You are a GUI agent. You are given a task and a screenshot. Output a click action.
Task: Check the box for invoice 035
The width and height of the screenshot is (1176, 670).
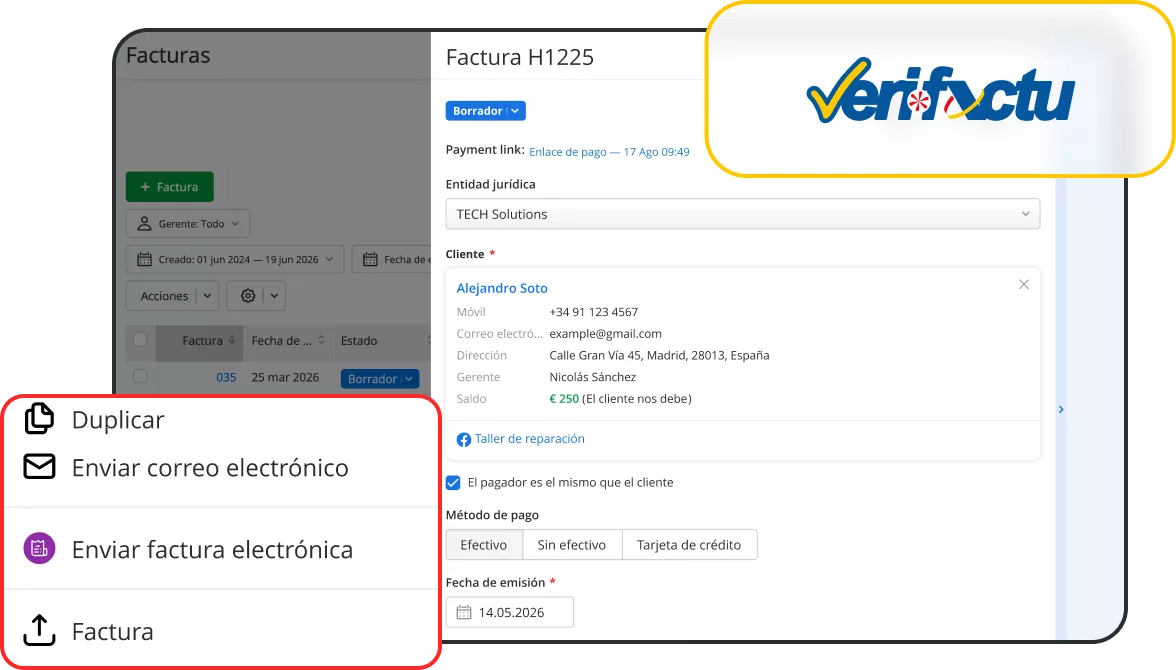pyautogui.click(x=140, y=377)
